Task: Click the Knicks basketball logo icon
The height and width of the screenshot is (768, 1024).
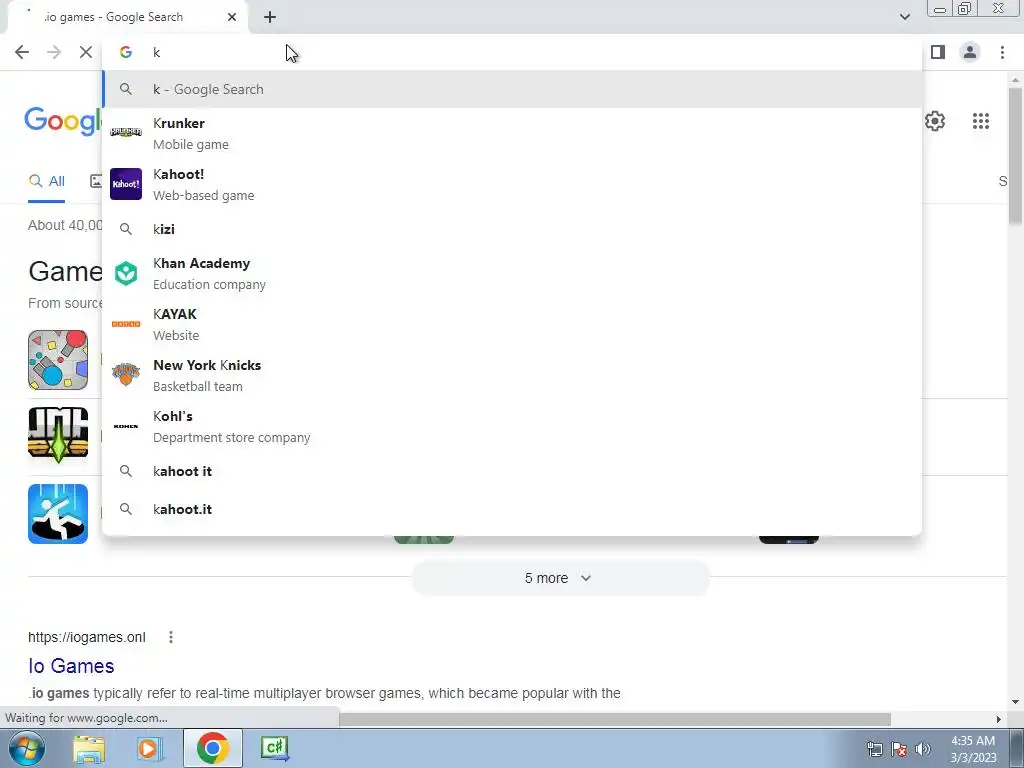Action: [126, 374]
